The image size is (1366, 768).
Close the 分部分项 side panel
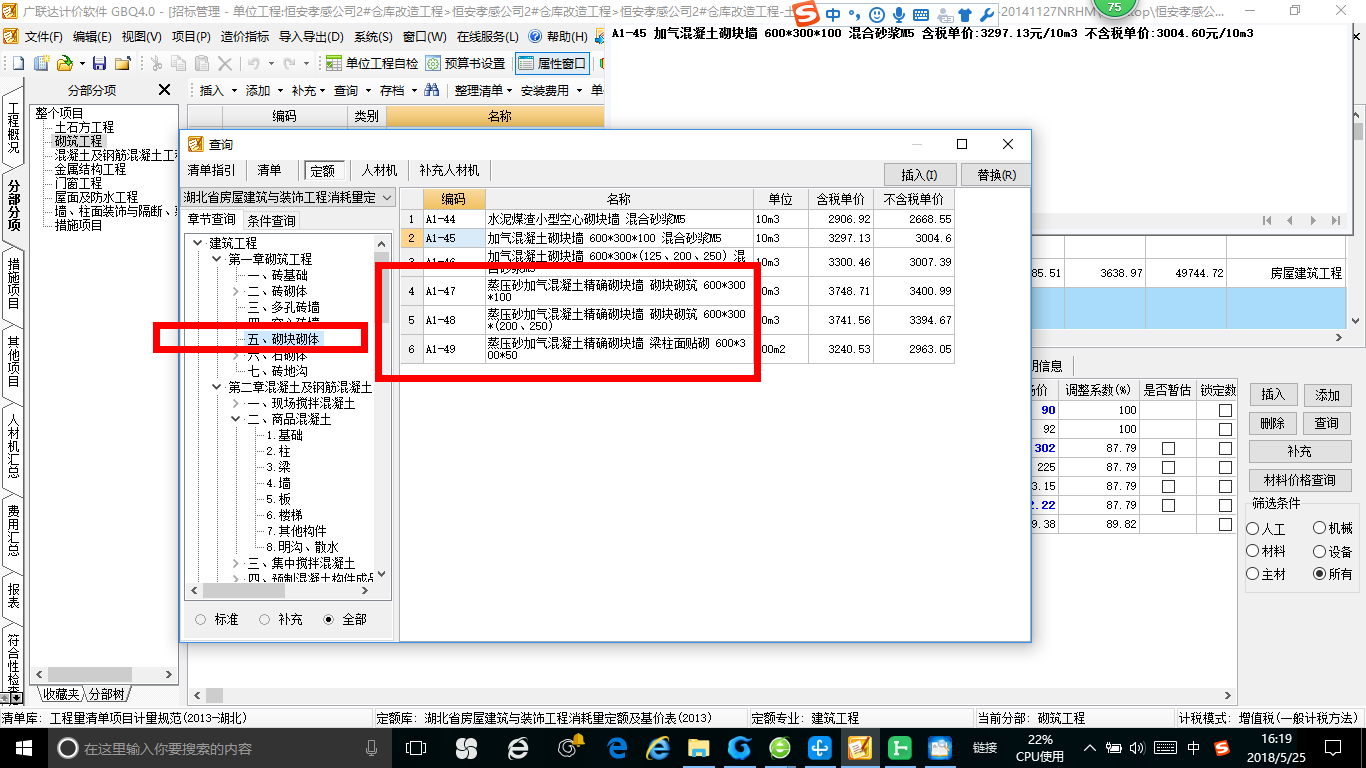pyautogui.click(x=165, y=90)
